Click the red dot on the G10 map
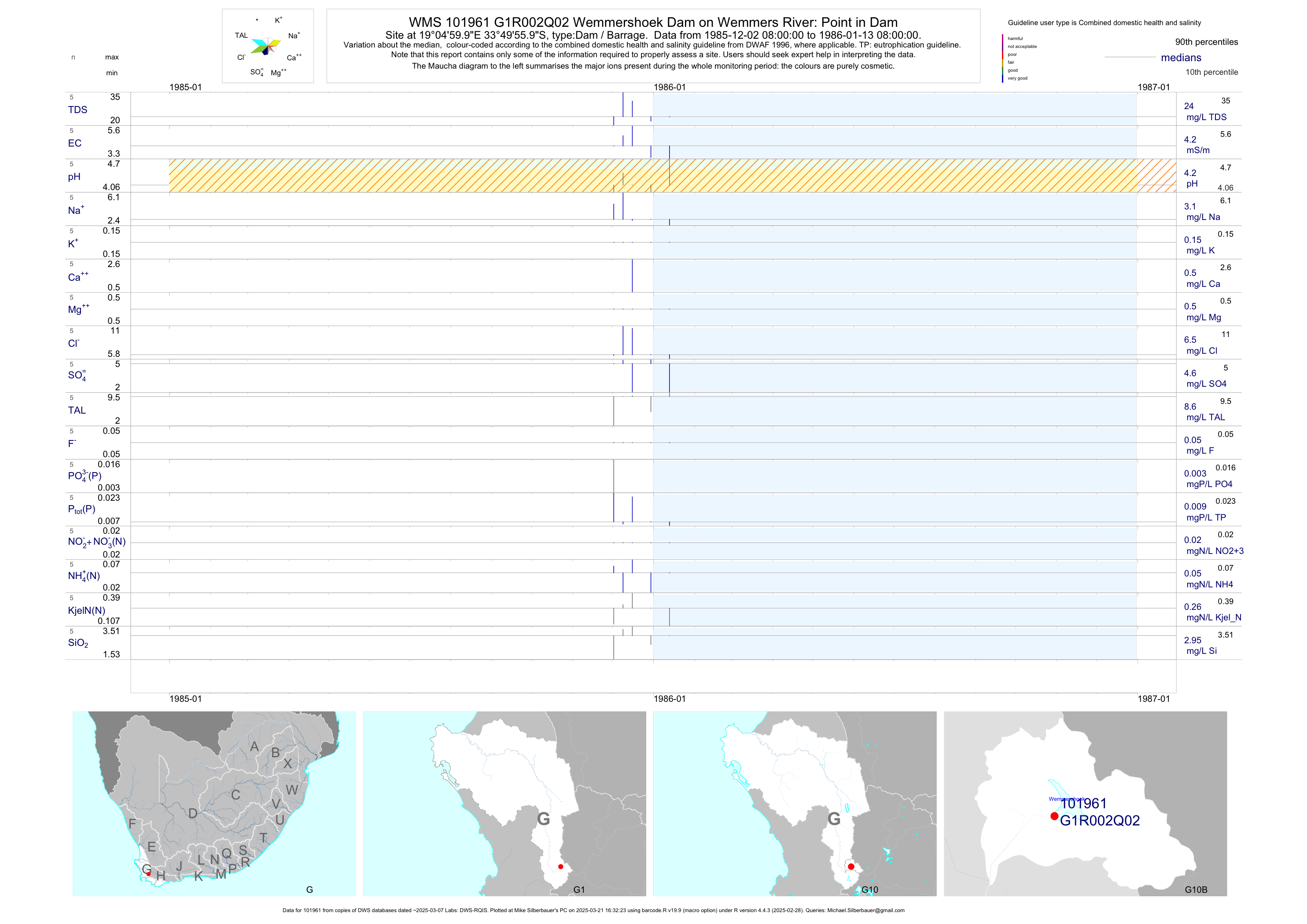Image resolution: width=1307 pixels, height=924 pixels. tap(851, 866)
